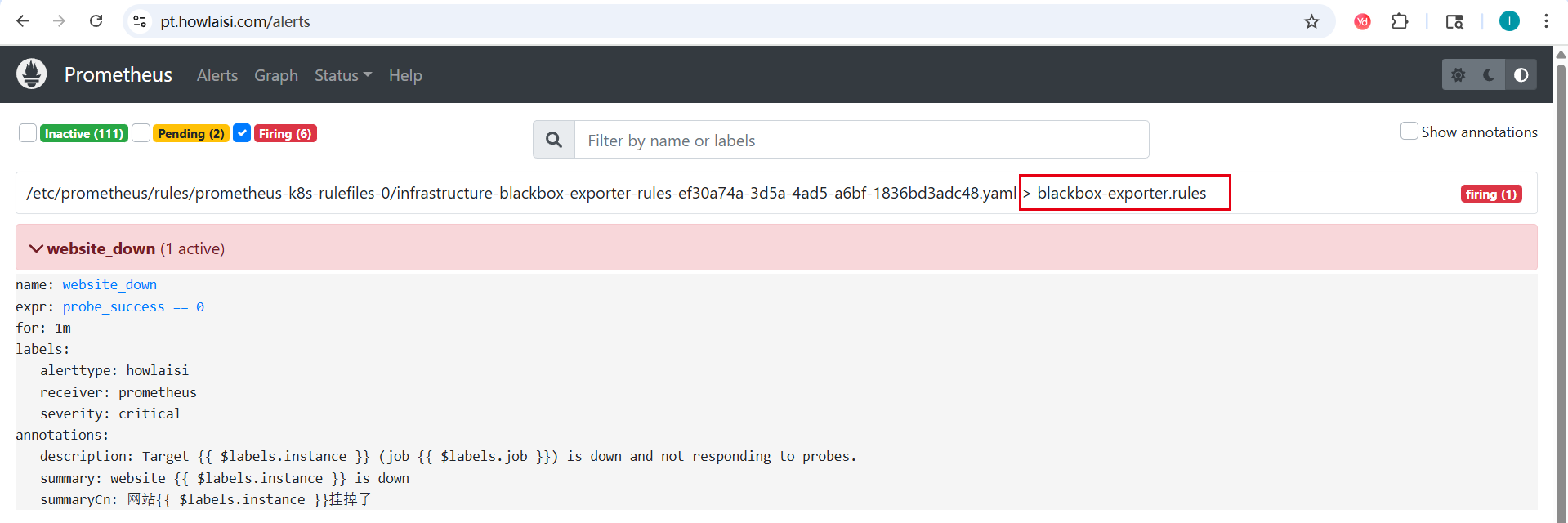Screen dimensions: 1568x523
Task: Open the Help menu item
Action: point(405,75)
